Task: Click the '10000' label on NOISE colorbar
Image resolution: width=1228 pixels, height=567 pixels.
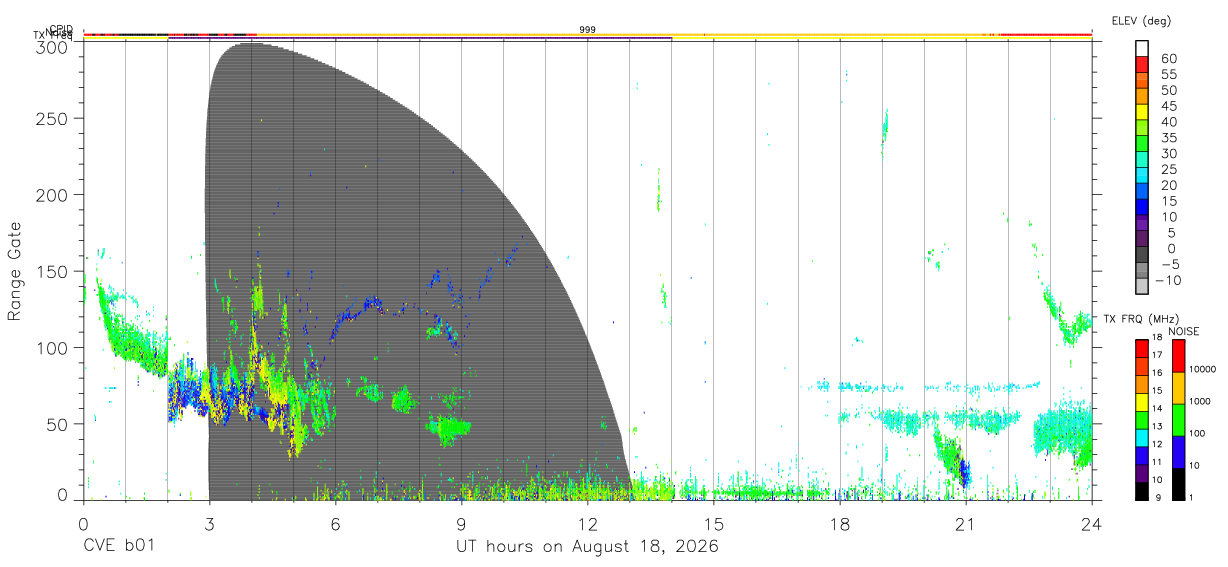Action: [x=1203, y=370]
